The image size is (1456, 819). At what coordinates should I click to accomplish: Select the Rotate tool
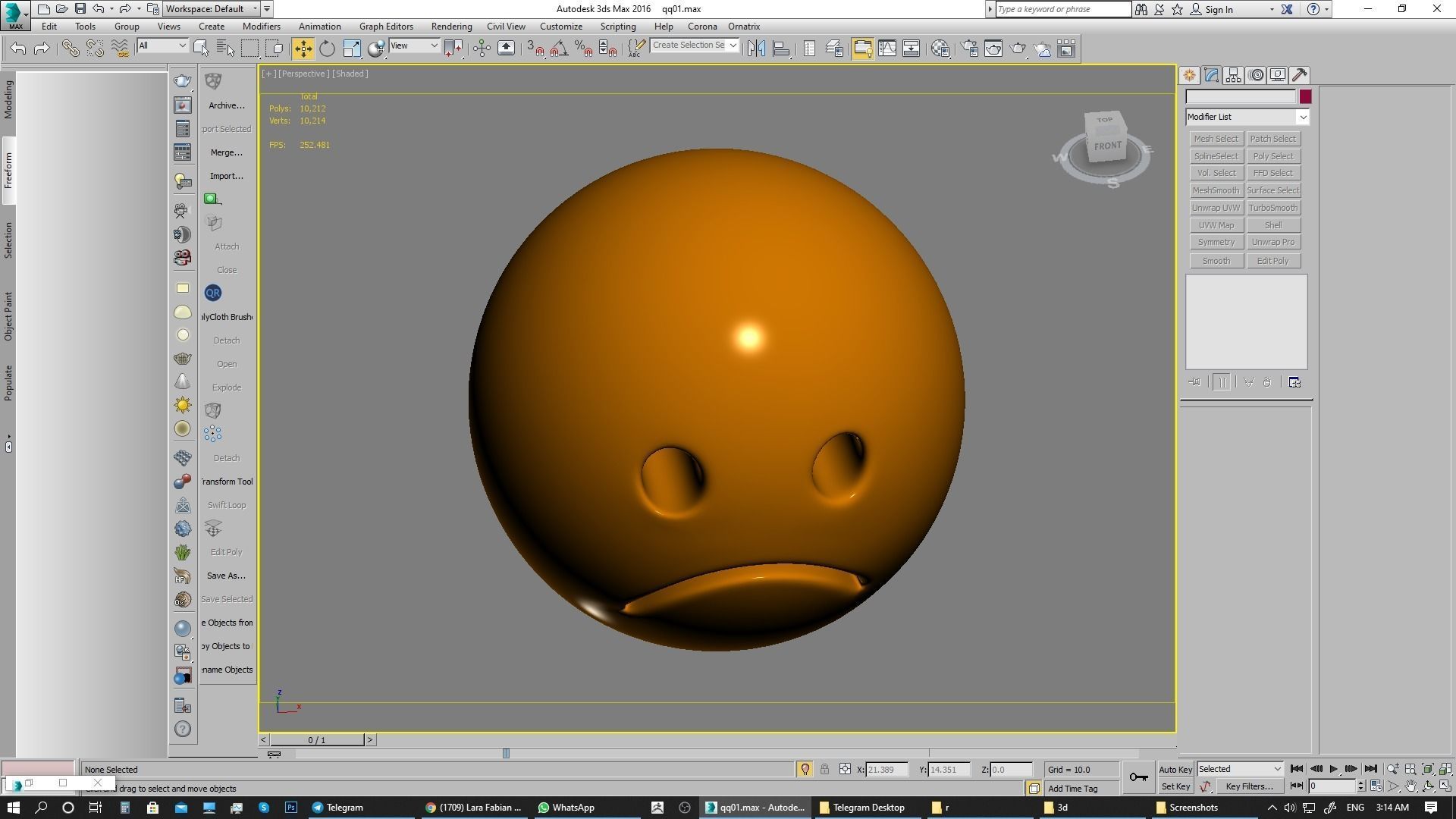tap(327, 49)
